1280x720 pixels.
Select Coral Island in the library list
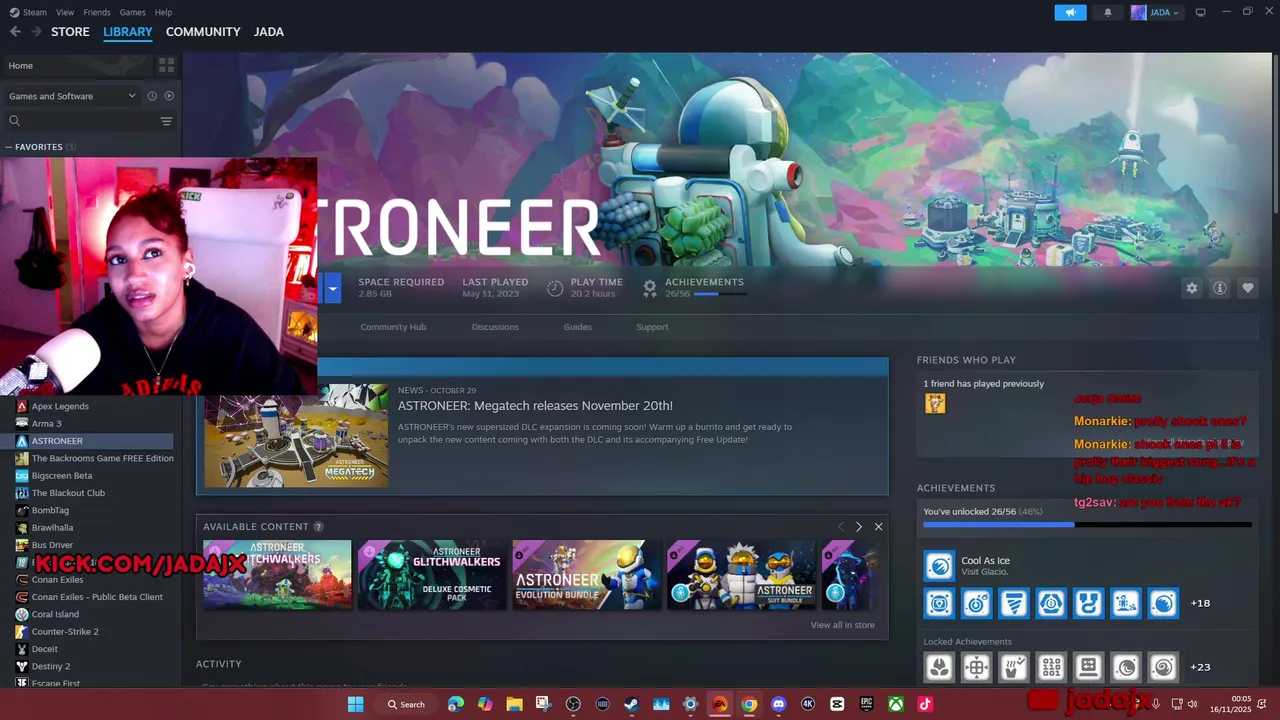tap(55, 614)
